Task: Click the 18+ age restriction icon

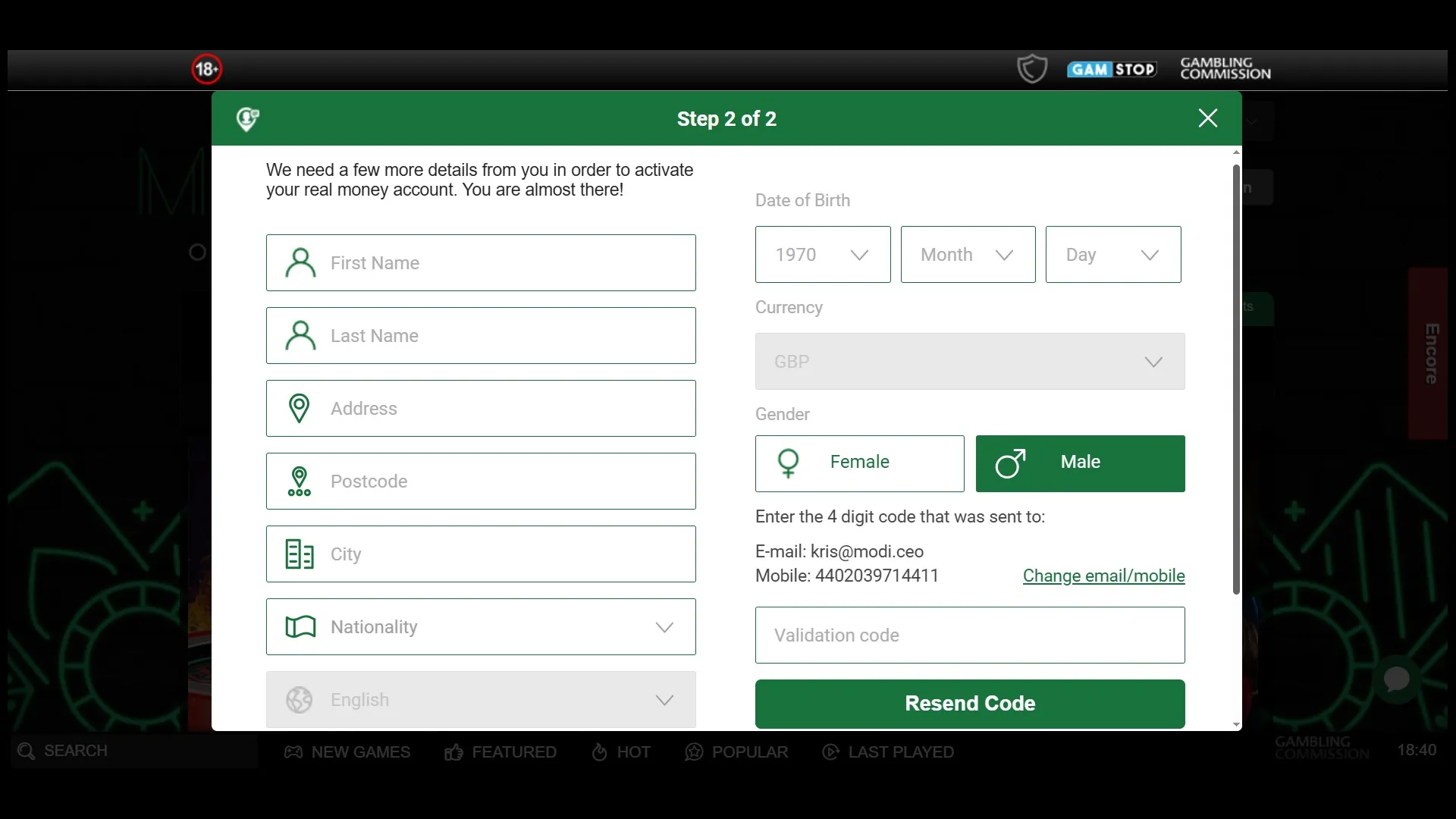Action: click(x=206, y=69)
